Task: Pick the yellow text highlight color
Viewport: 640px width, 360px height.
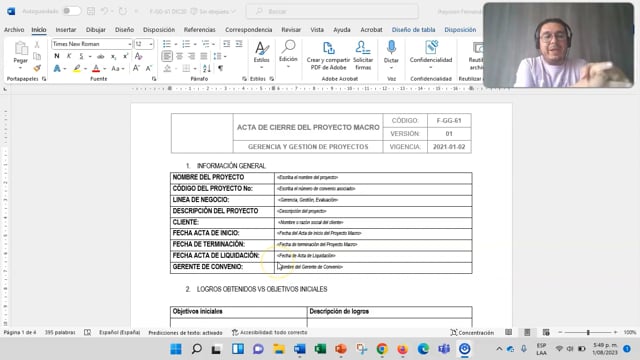Action: coord(77,69)
